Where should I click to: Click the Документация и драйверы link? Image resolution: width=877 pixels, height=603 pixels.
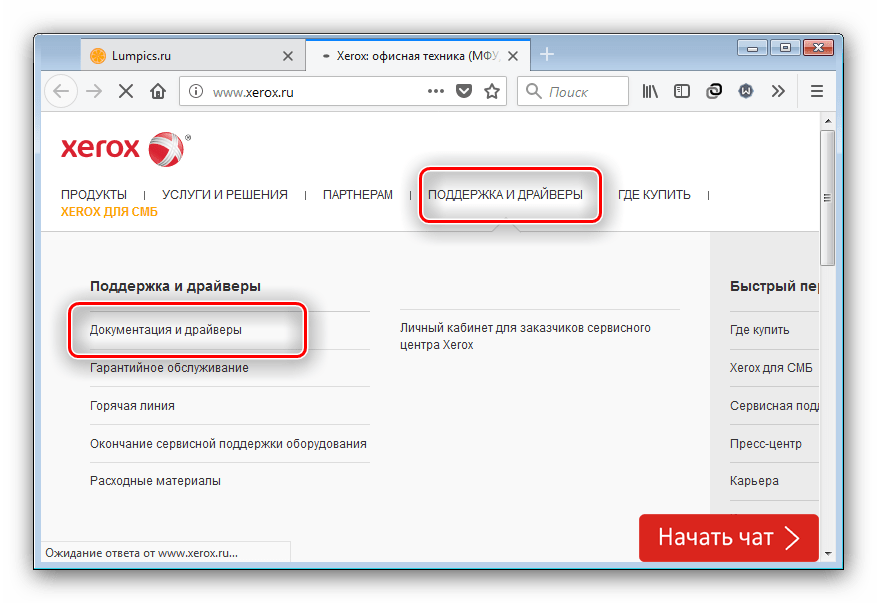[x=166, y=329]
